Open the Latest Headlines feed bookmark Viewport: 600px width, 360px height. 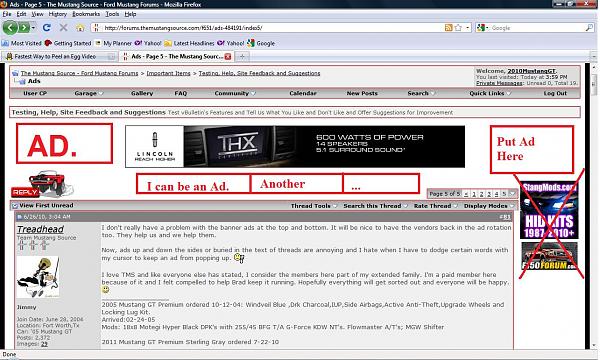(189, 43)
